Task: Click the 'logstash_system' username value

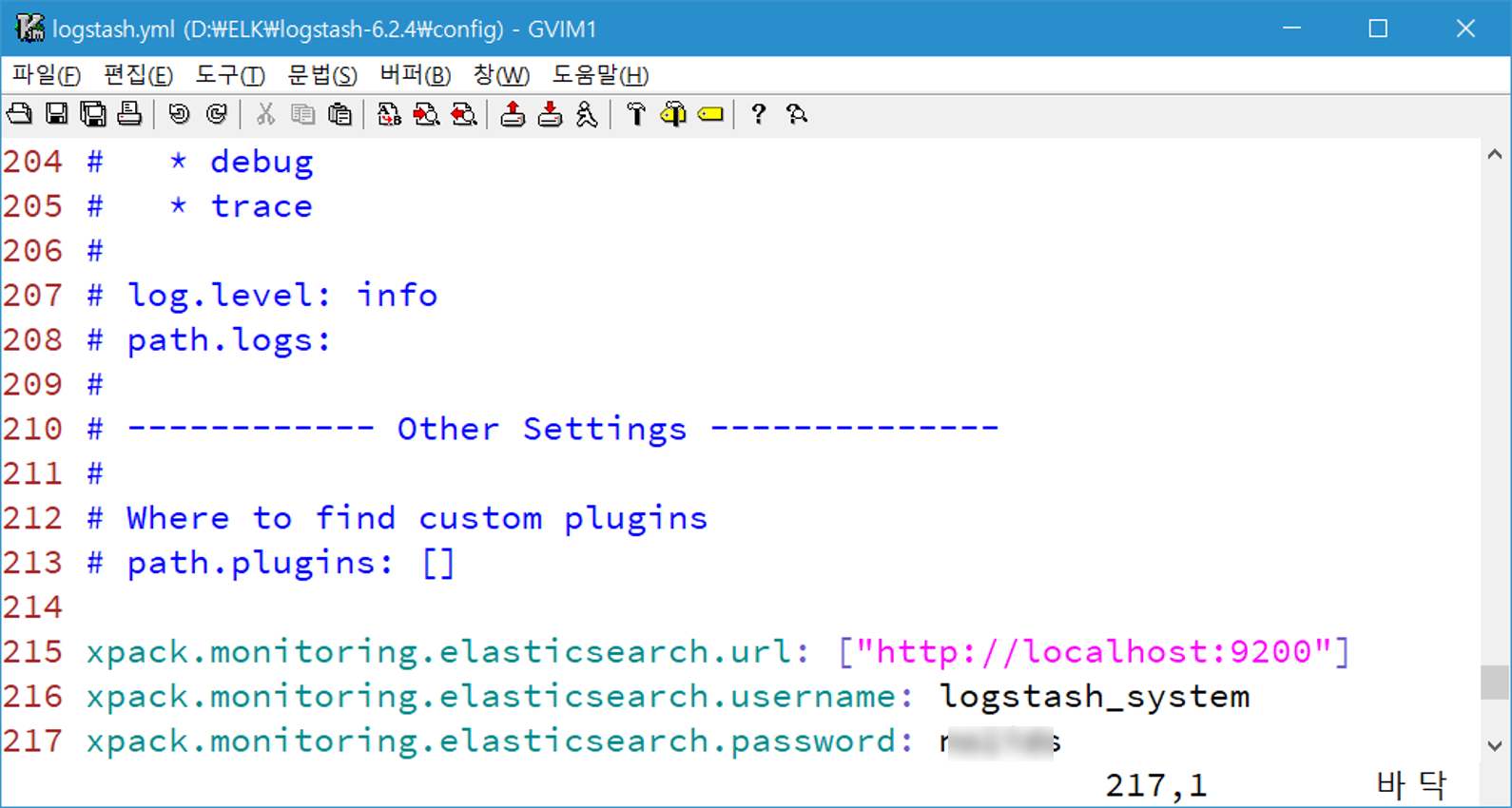Action: (x=1095, y=697)
